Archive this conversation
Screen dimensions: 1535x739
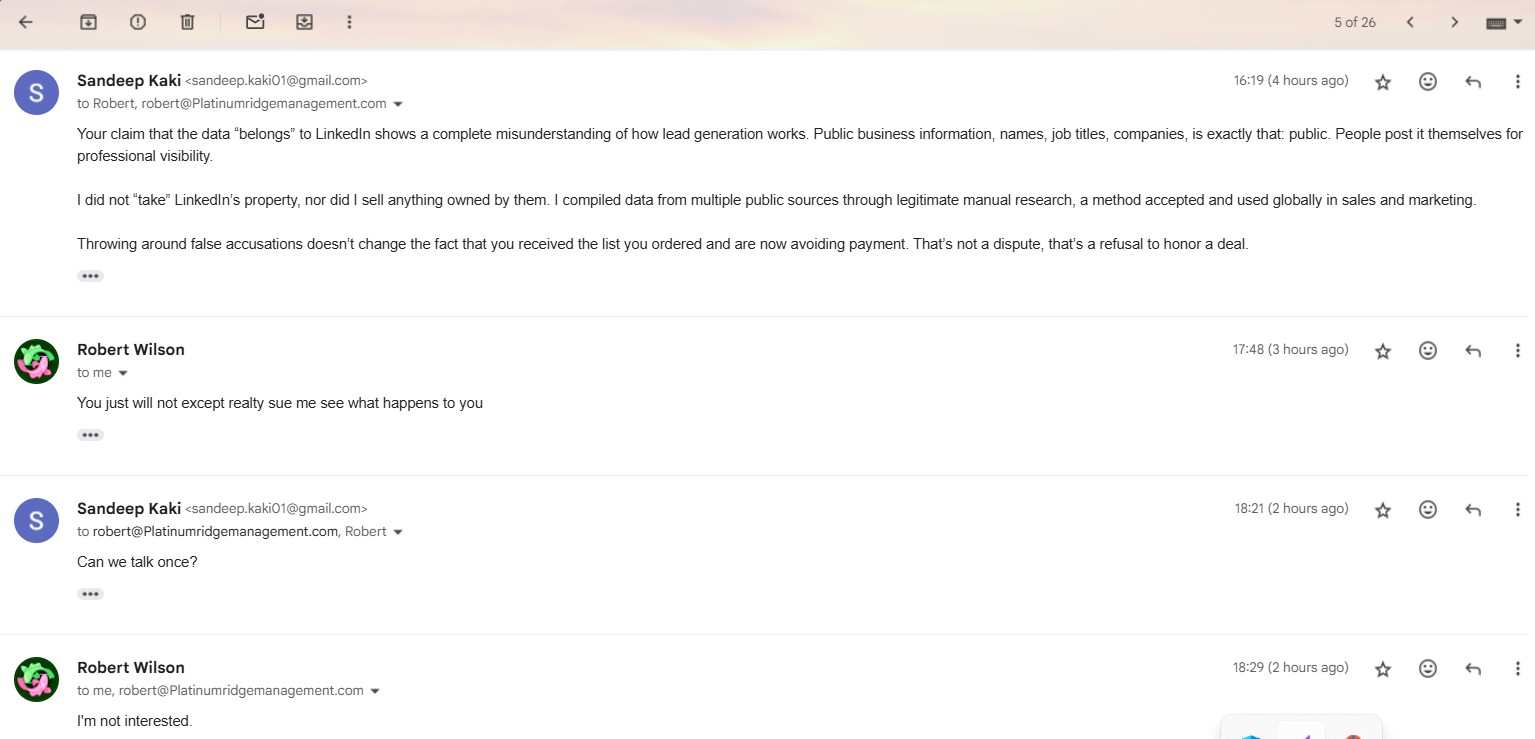(x=88, y=22)
